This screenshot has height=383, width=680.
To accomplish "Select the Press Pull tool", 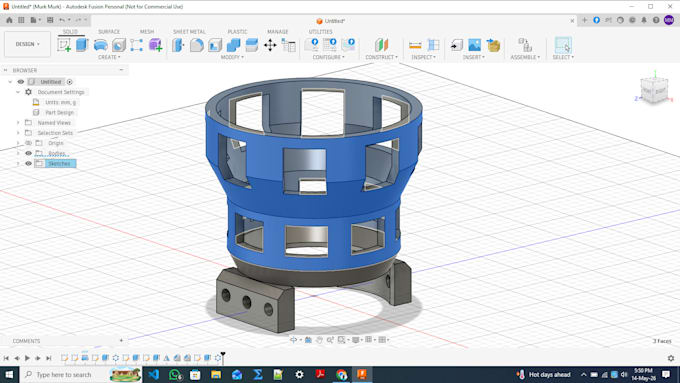I will [x=178, y=45].
